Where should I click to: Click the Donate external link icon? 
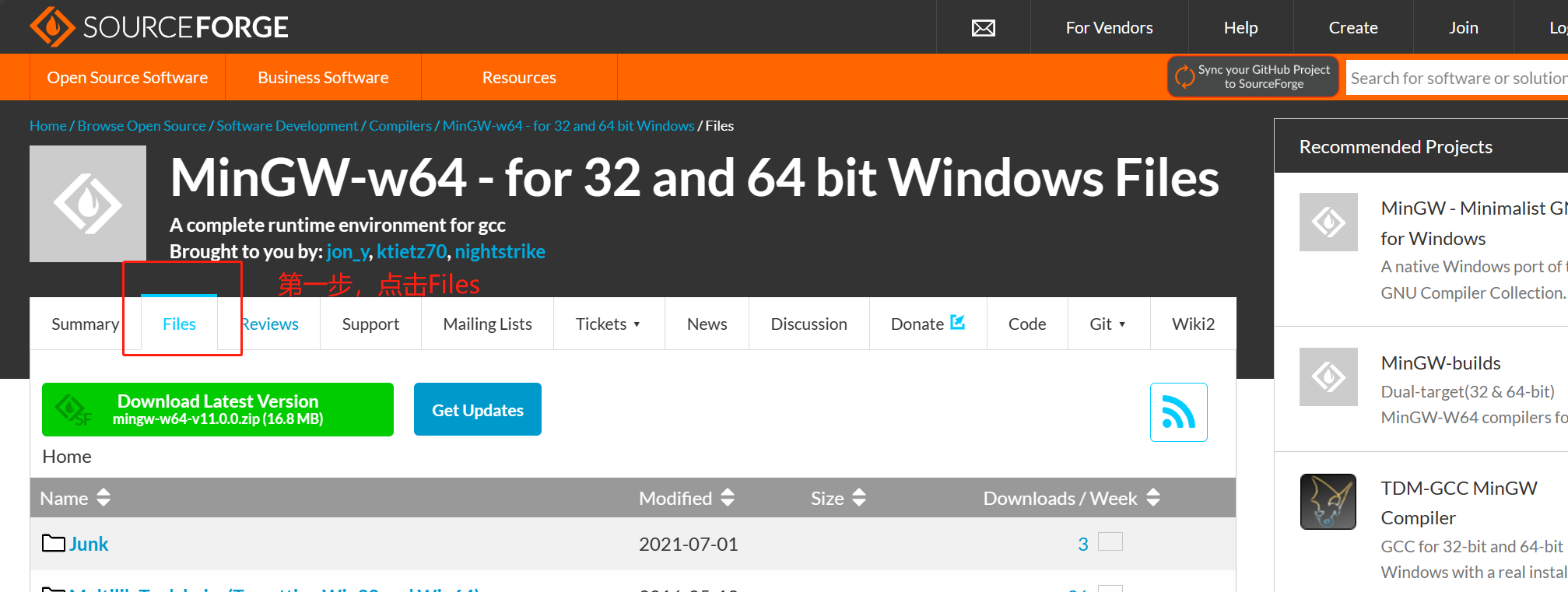[x=958, y=322]
